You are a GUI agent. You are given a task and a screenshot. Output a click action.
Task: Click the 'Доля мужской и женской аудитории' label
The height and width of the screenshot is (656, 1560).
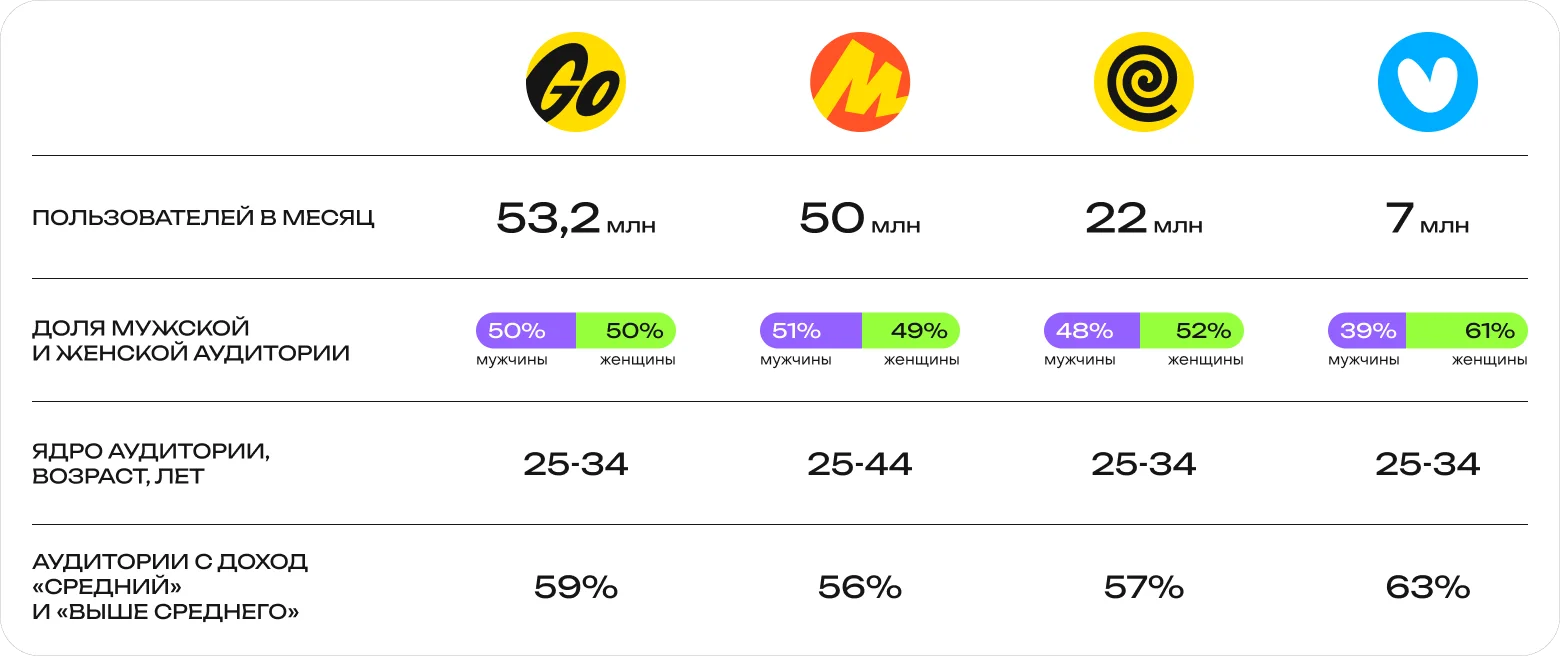(x=191, y=341)
